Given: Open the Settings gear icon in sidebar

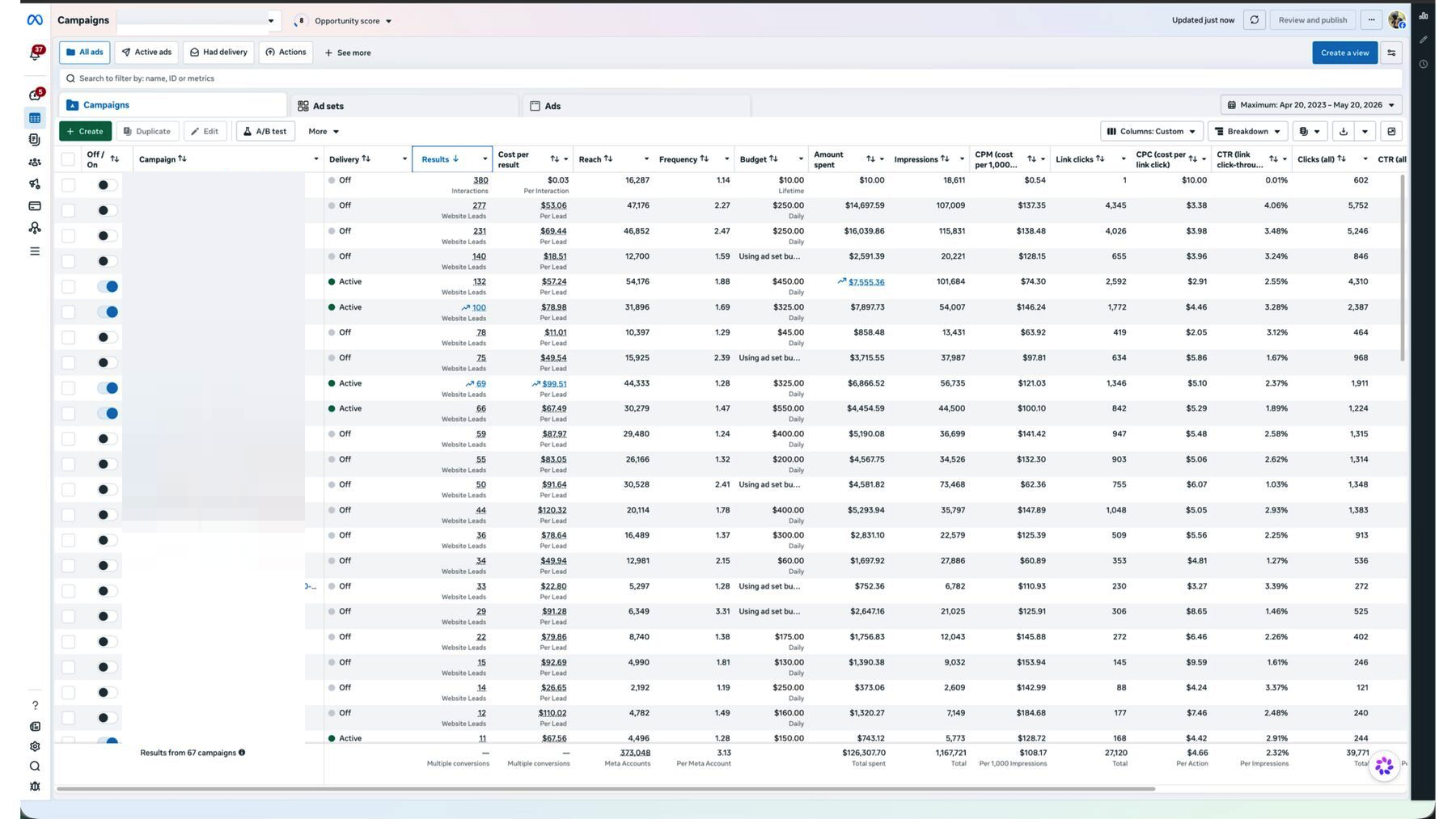Looking at the screenshot, I should 35,746.
